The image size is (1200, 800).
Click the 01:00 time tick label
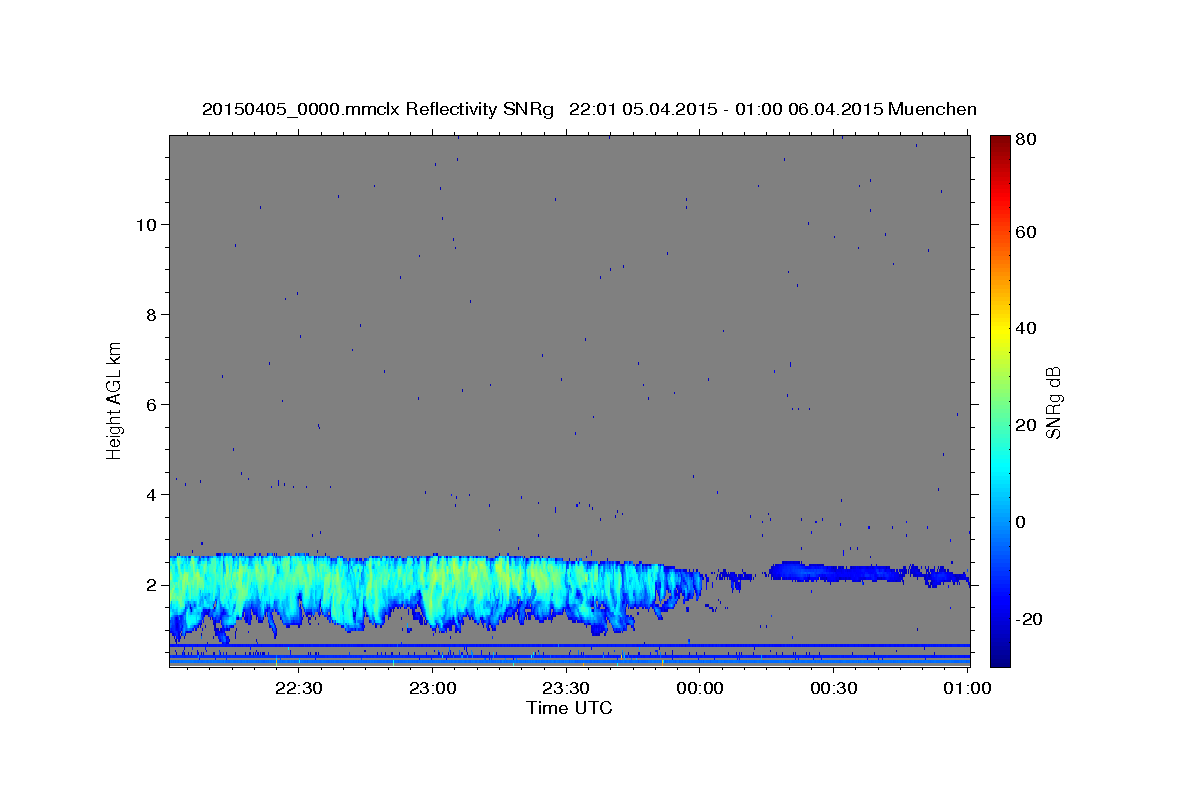pos(967,688)
